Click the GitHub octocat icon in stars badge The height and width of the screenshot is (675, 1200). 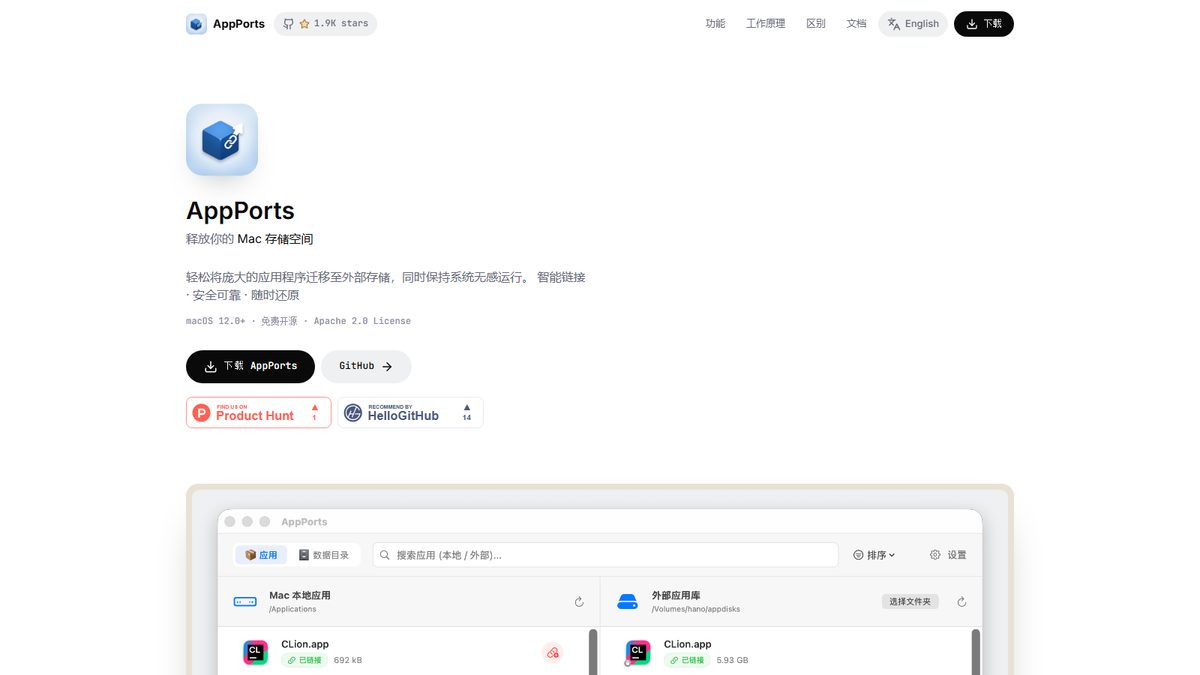[289, 24]
